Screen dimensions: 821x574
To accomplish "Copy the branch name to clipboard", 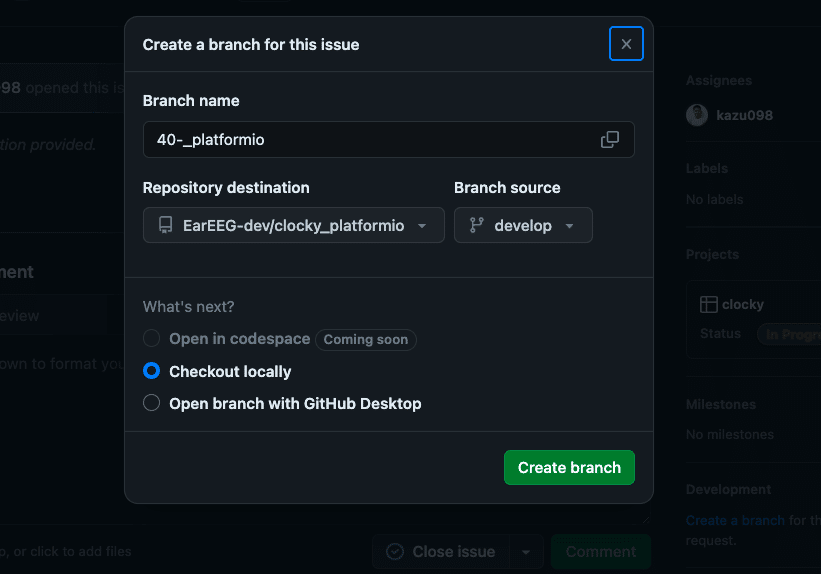I will [609, 139].
